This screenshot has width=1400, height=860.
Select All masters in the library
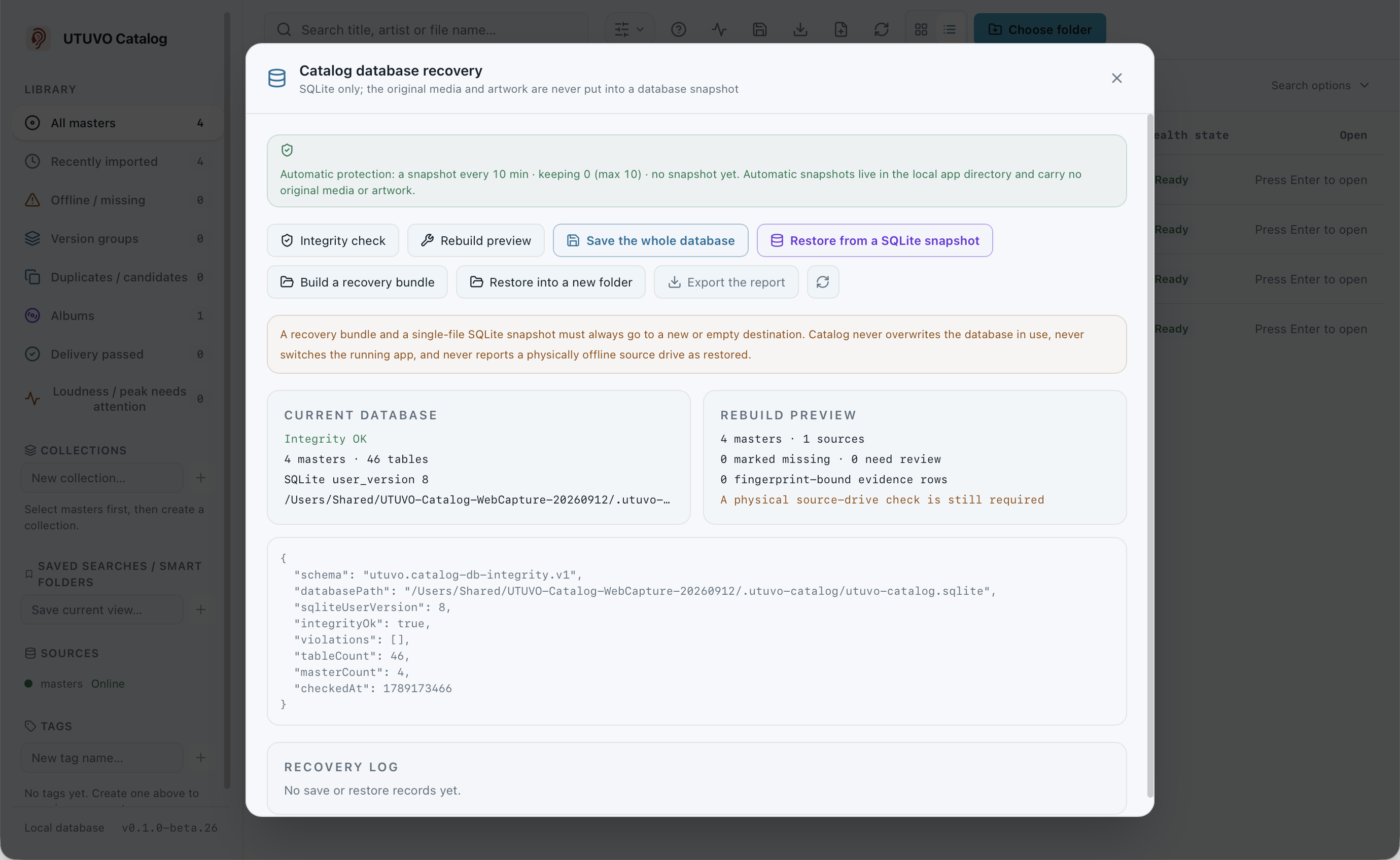117,123
